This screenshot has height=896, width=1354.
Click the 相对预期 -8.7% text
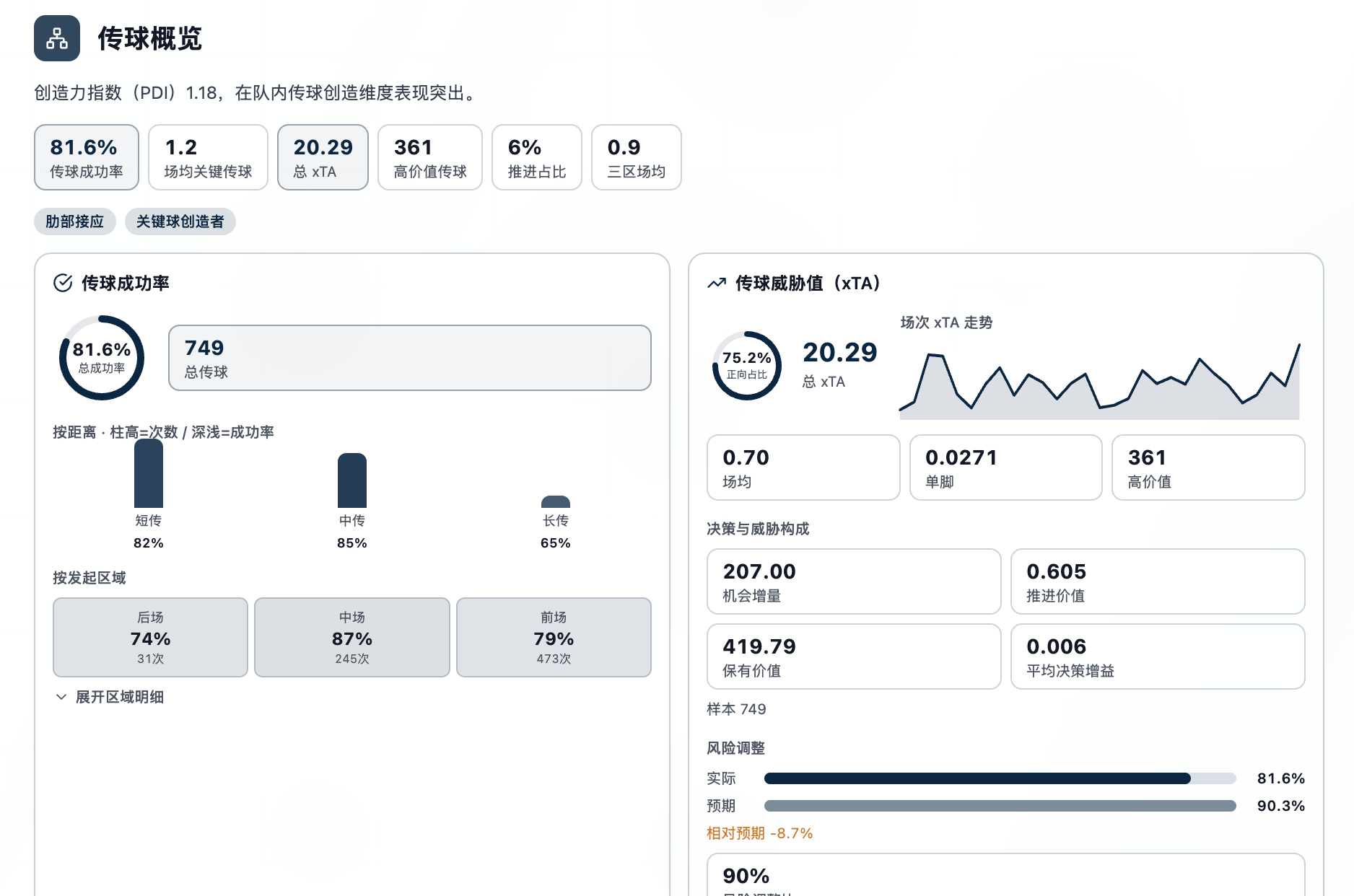coord(759,833)
